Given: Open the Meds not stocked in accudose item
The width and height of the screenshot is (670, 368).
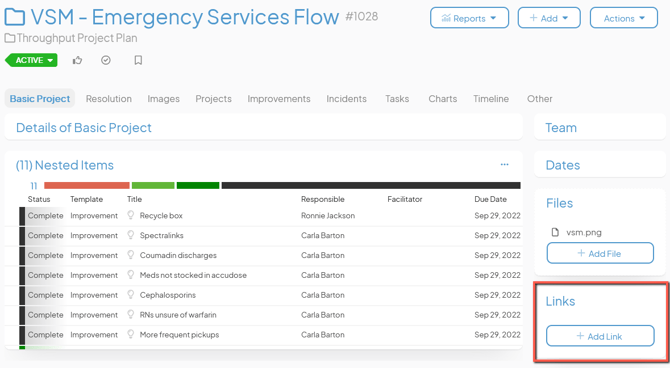Looking at the screenshot, I should (x=193, y=275).
